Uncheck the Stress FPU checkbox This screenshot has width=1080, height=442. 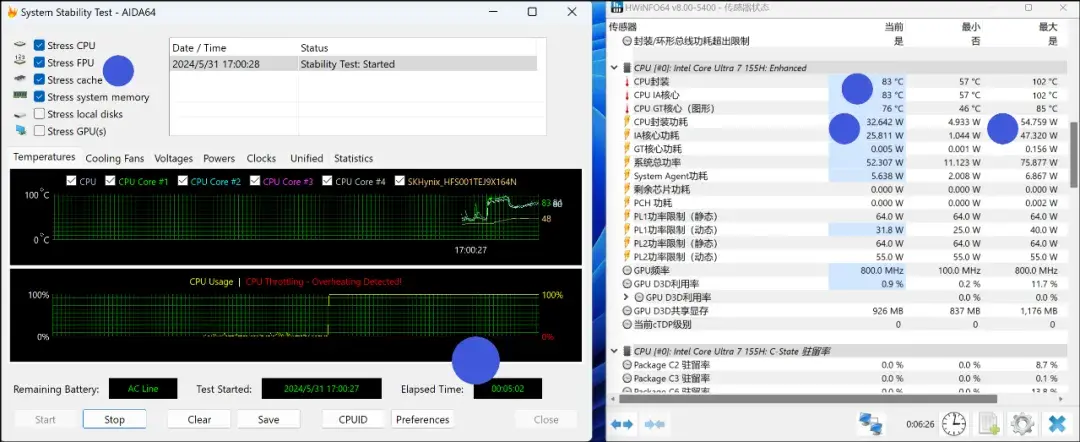[x=39, y=63]
